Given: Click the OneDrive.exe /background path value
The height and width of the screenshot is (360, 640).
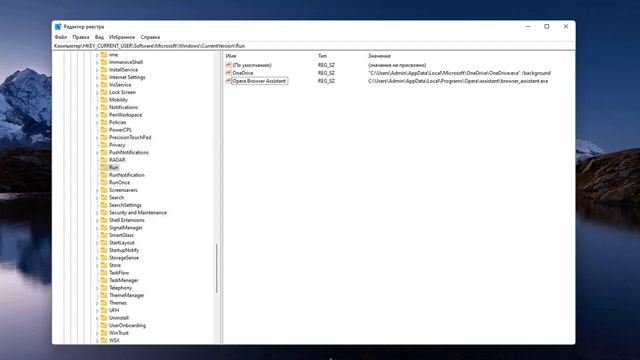Looking at the screenshot, I should [x=459, y=73].
